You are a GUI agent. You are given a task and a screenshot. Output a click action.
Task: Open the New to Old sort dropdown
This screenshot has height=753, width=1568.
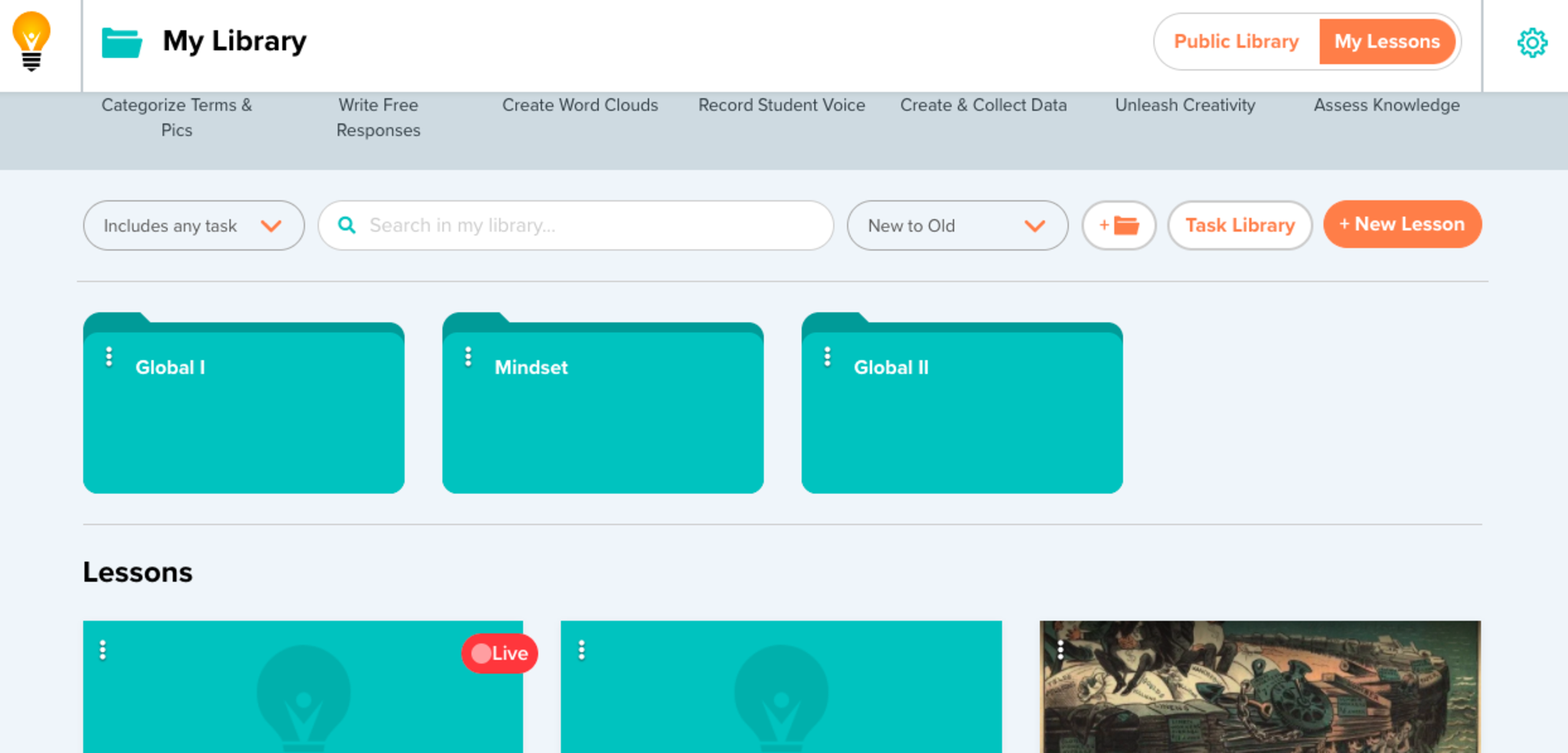click(957, 226)
